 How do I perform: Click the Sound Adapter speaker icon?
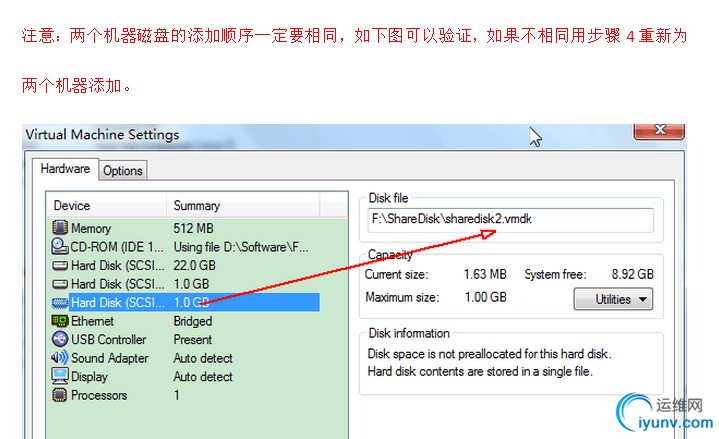point(60,357)
